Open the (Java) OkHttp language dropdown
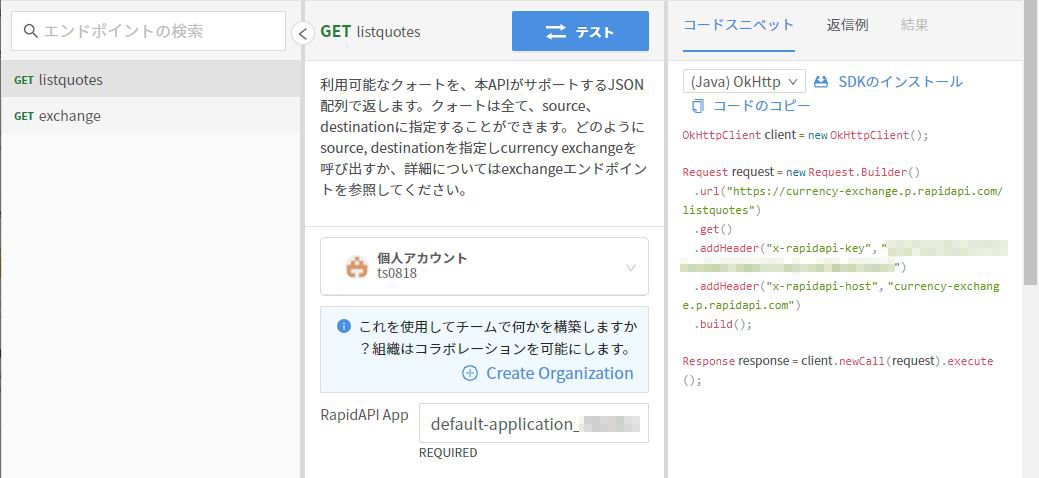The height and width of the screenshot is (478, 1039). point(744,82)
